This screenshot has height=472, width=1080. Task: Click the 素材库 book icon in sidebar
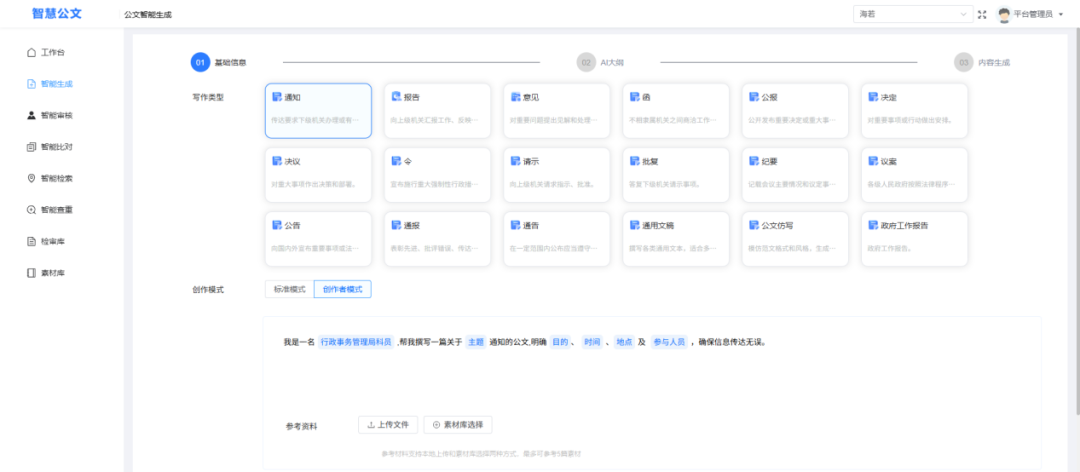pos(31,273)
